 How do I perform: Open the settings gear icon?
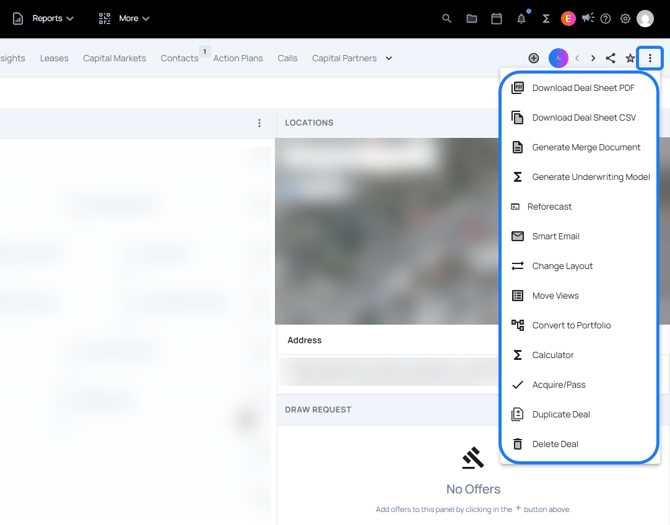(626, 19)
